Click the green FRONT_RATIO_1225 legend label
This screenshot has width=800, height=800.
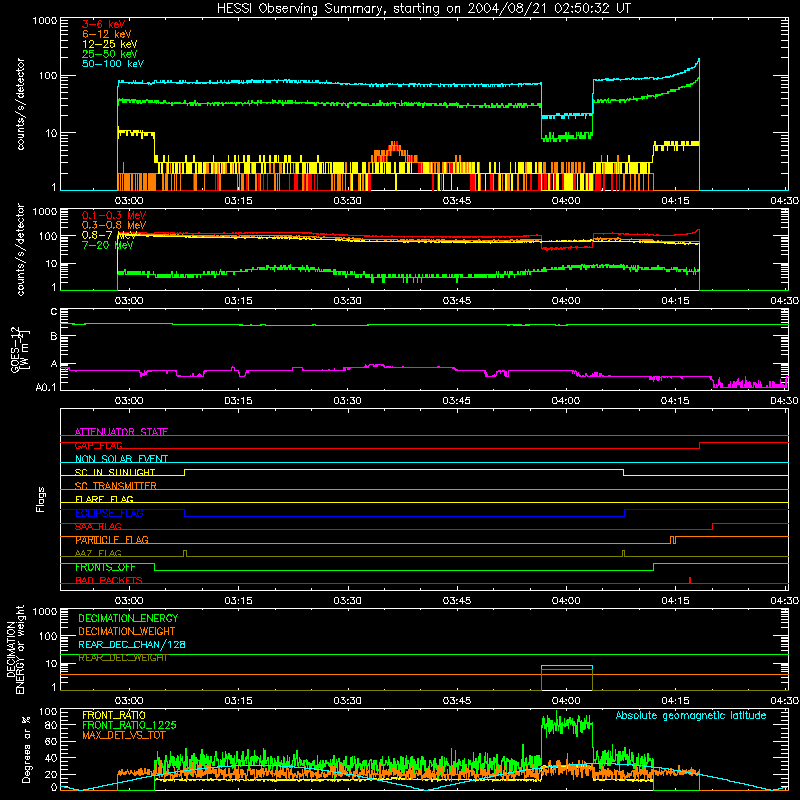[x=129, y=725]
